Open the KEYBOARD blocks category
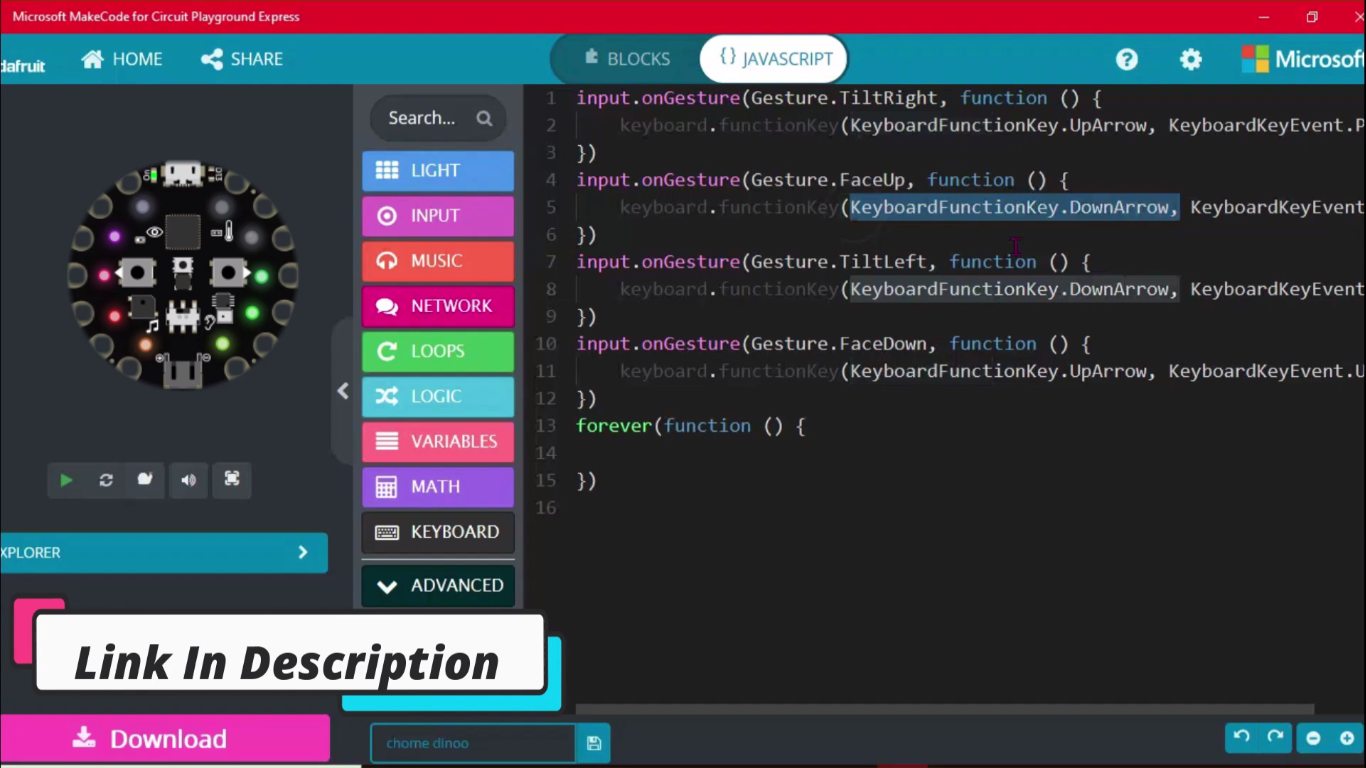Image resolution: width=1366 pixels, height=768 pixels. (x=438, y=532)
